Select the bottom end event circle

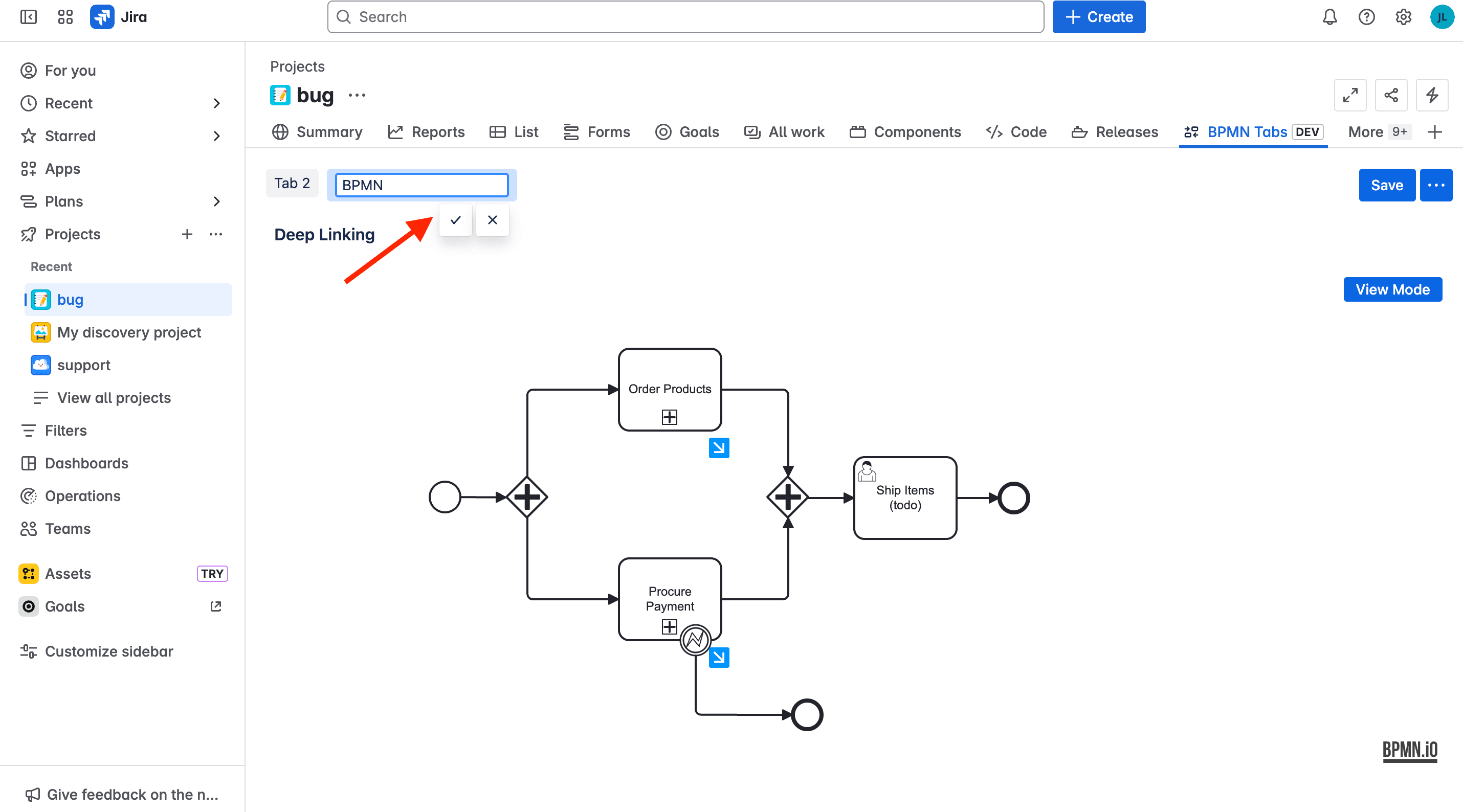807,715
